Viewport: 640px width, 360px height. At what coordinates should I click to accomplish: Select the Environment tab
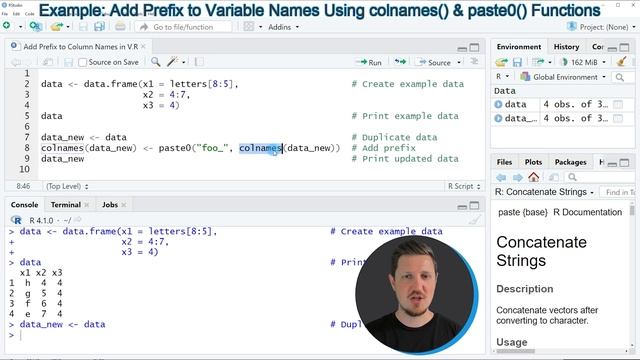pos(519,47)
